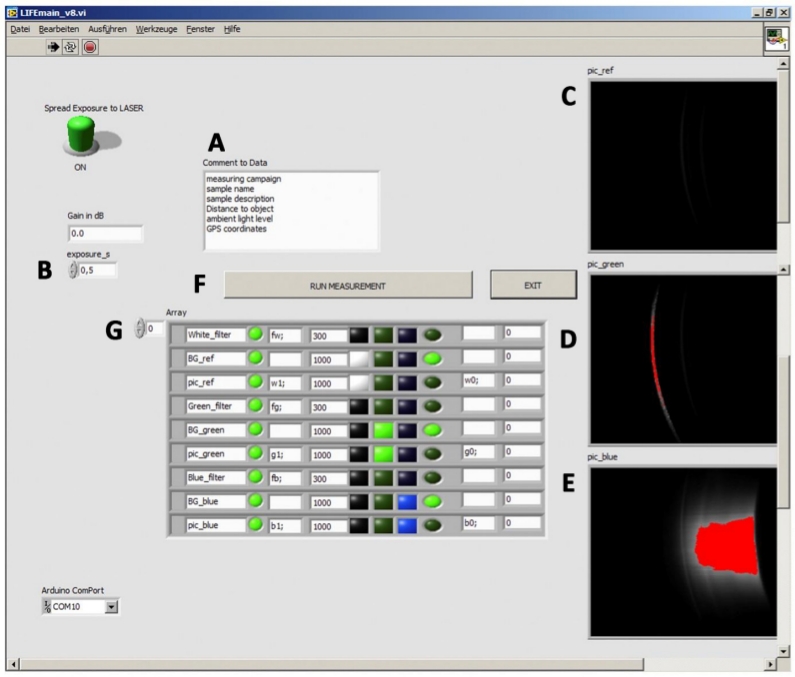Click the 'w1;' command field in pic_ref row
The height and width of the screenshot is (677, 795).
pyautogui.click(x=285, y=383)
